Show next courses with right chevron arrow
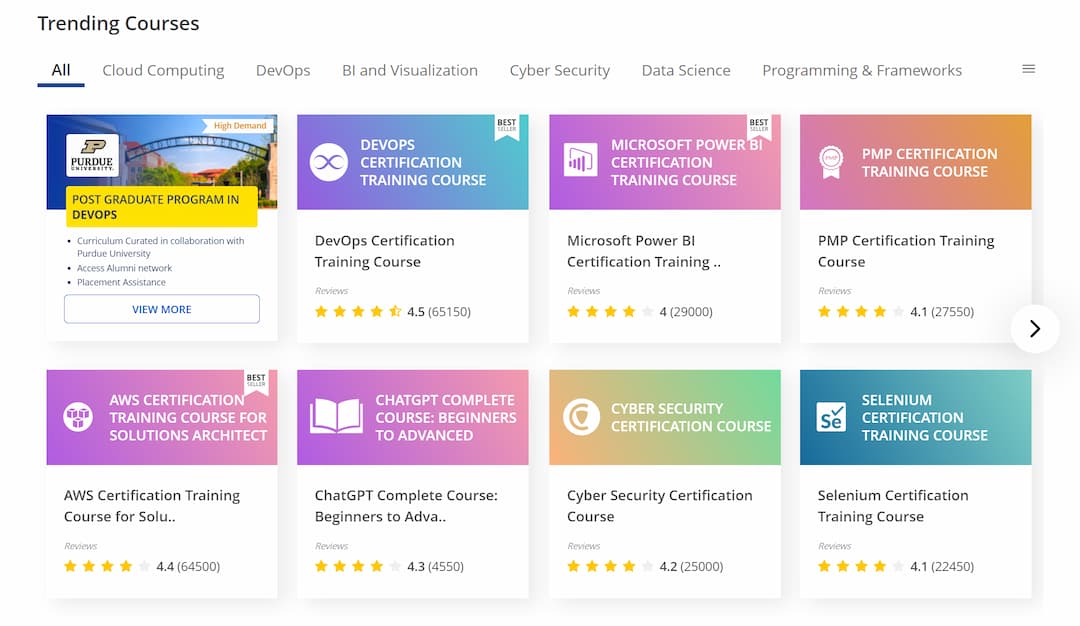Viewport: 1080px width, 626px height. (1035, 328)
